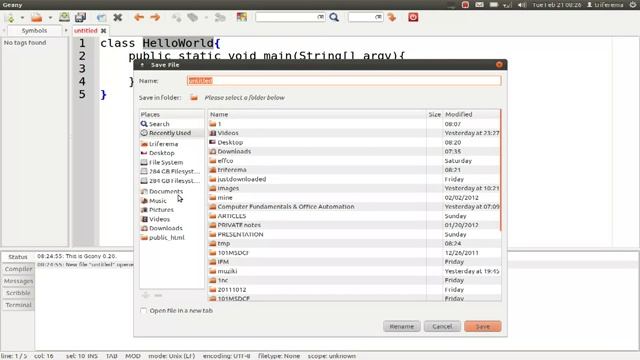Viewport: 640px width, 360px height.
Task: Click the sidebar tabs right scroll arrow
Action: pos(66,31)
